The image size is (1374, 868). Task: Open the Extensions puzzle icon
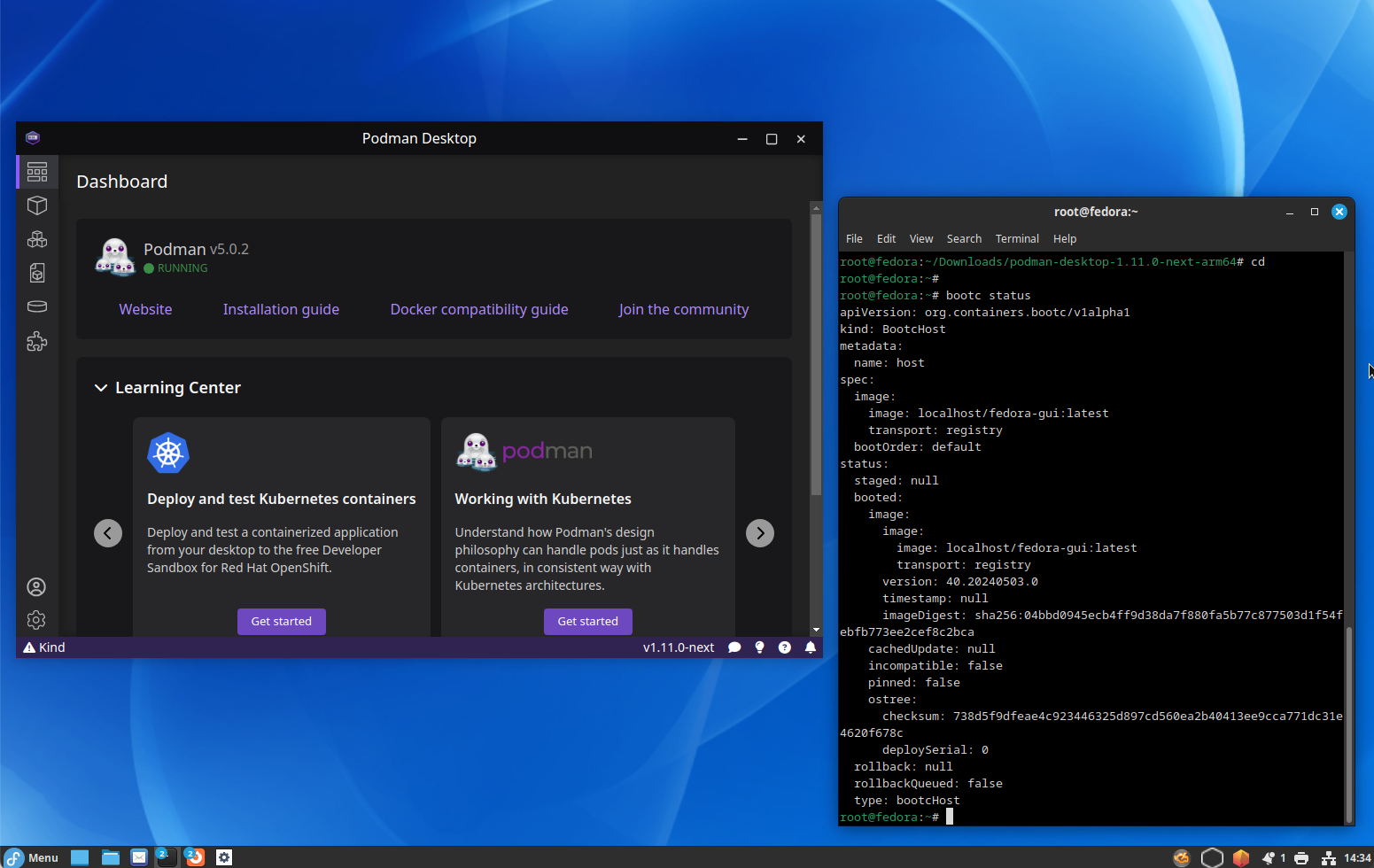pyautogui.click(x=37, y=342)
